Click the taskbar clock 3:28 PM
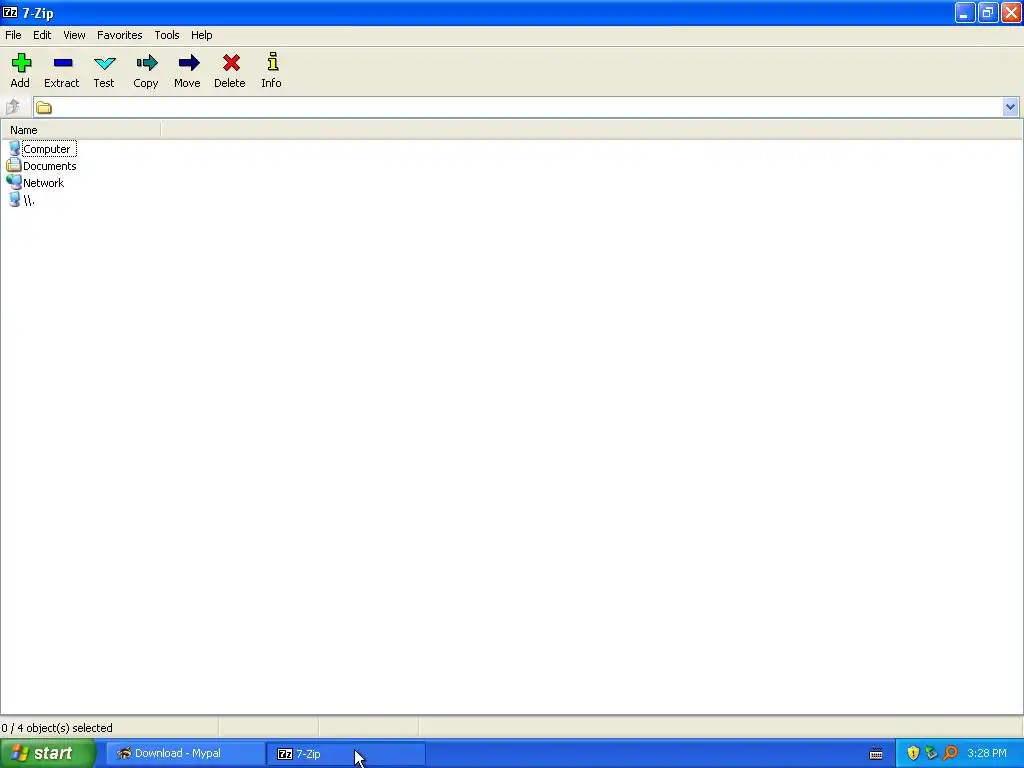 987,753
